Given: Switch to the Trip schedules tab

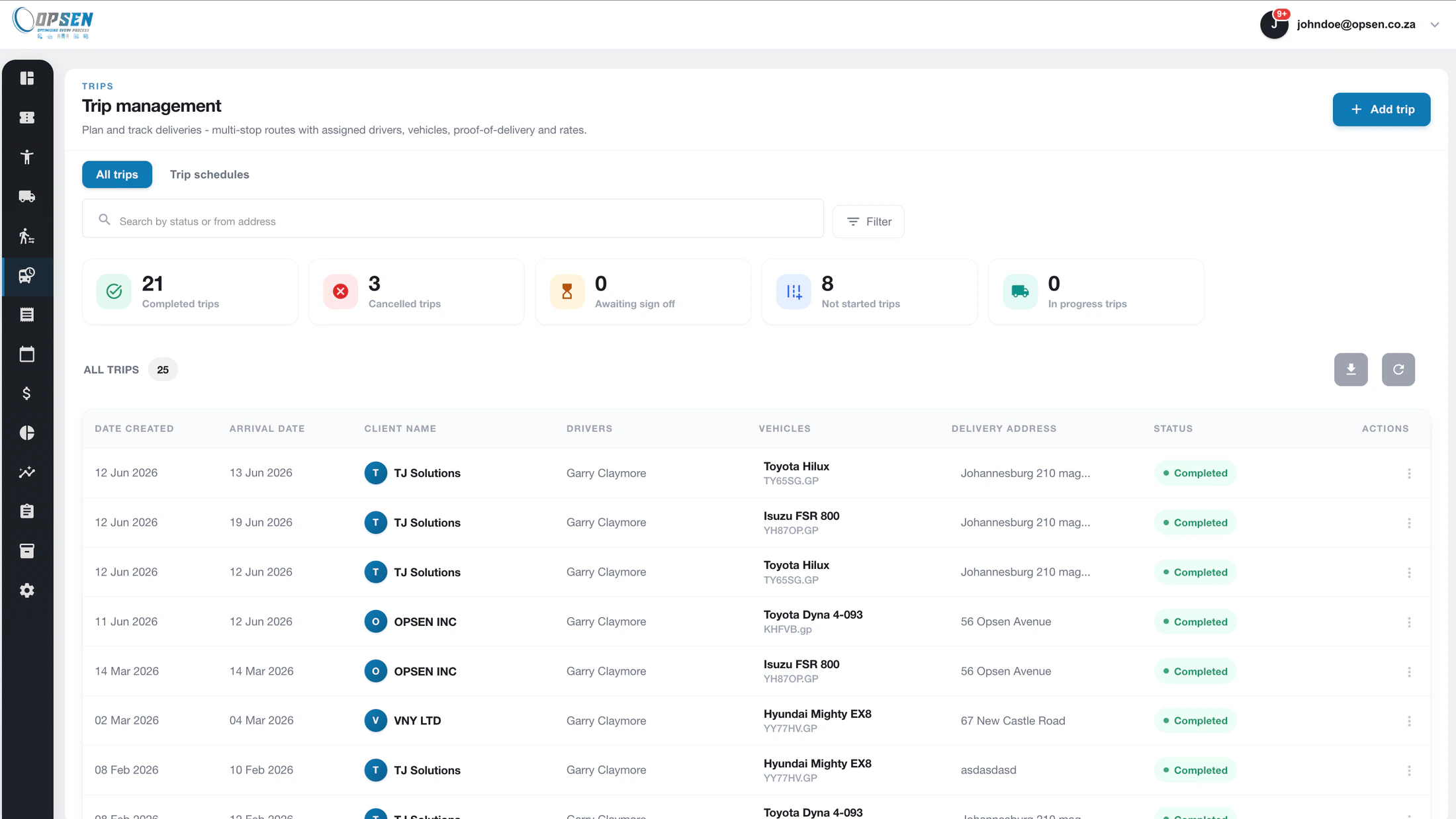Looking at the screenshot, I should (x=209, y=175).
